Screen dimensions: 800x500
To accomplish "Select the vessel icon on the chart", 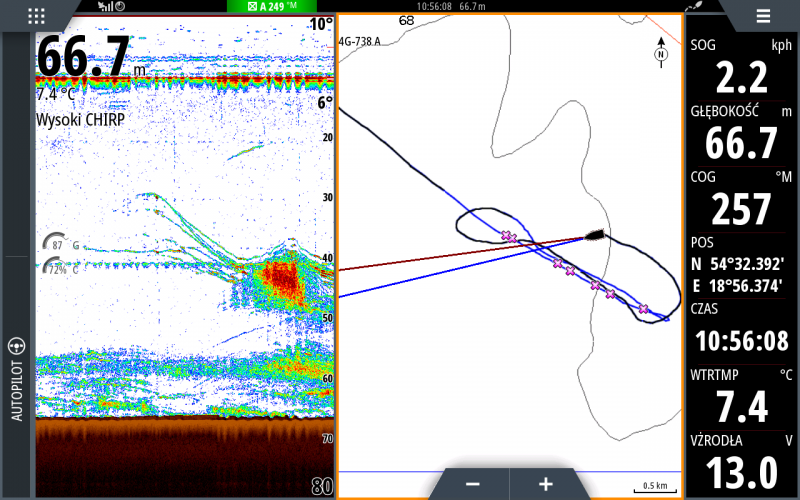I will [594, 236].
